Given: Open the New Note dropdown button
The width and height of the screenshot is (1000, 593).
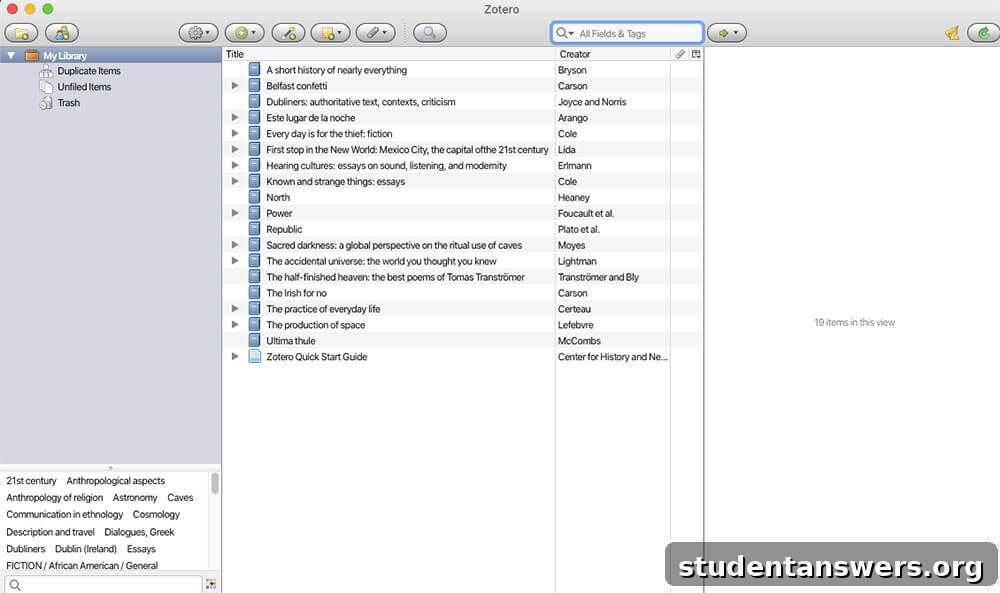Looking at the screenshot, I should (330, 33).
